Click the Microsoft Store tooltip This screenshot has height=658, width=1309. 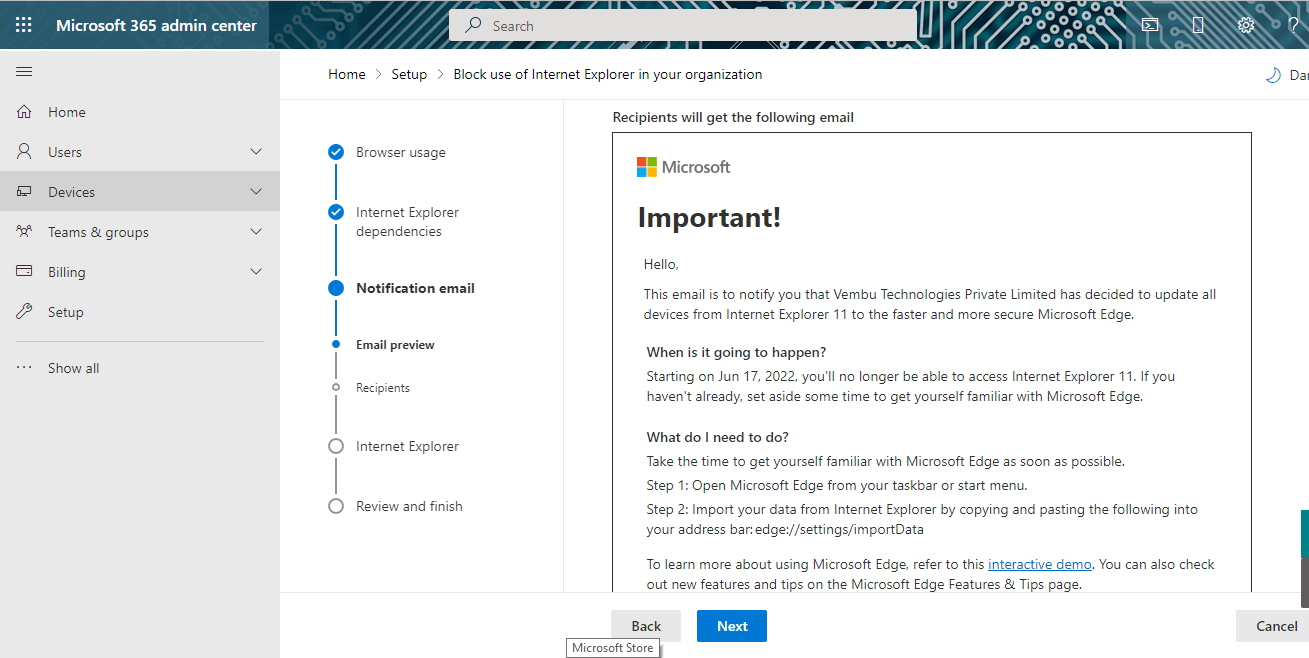click(612, 648)
